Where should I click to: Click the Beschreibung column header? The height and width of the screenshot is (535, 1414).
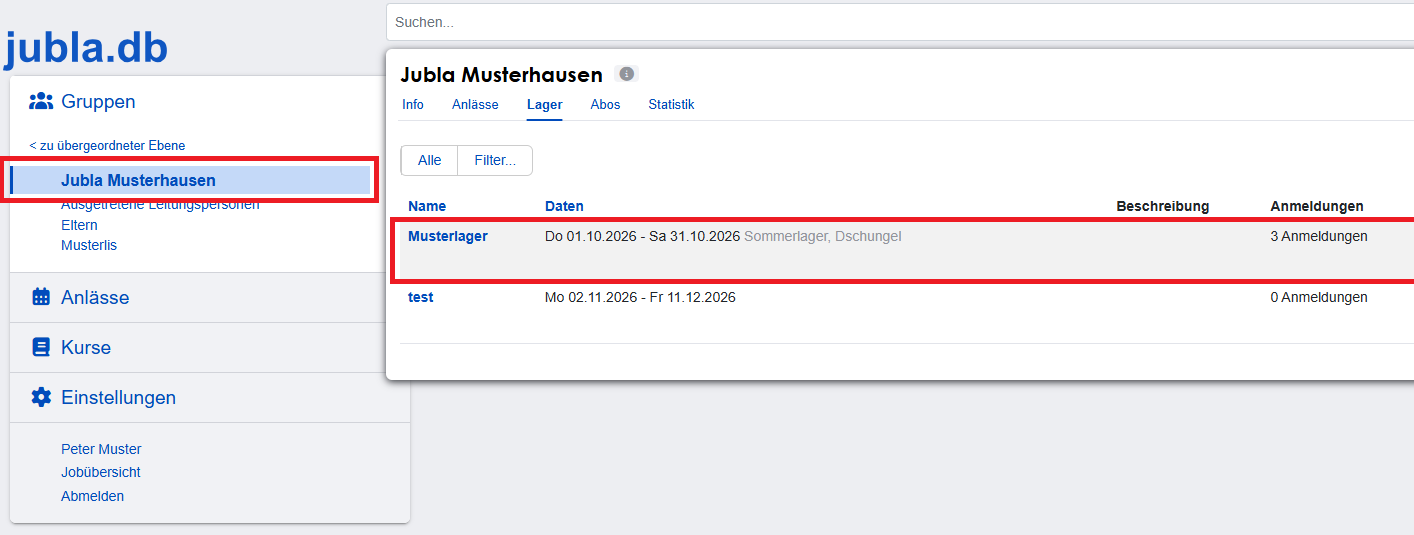coord(1163,206)
